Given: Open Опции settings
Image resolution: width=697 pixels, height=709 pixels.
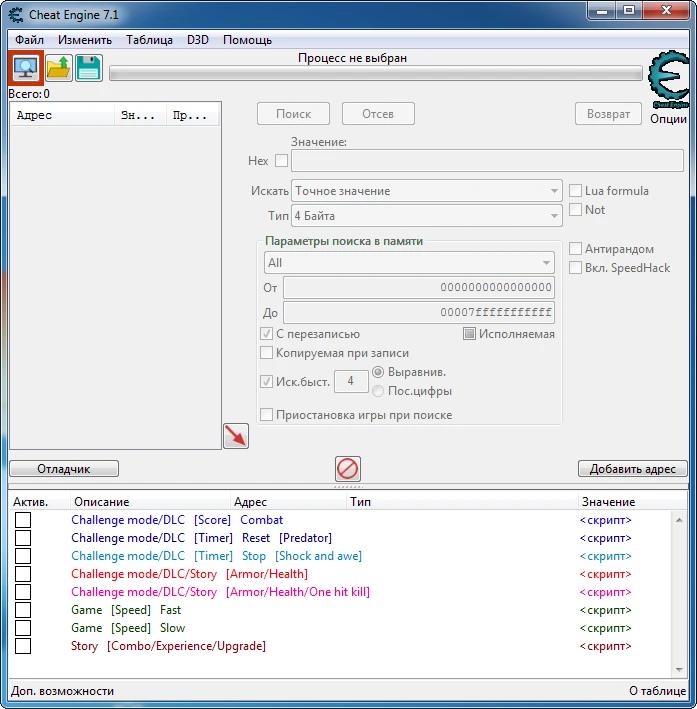Looking at the screenshot, I should click(x=668, y=119).
